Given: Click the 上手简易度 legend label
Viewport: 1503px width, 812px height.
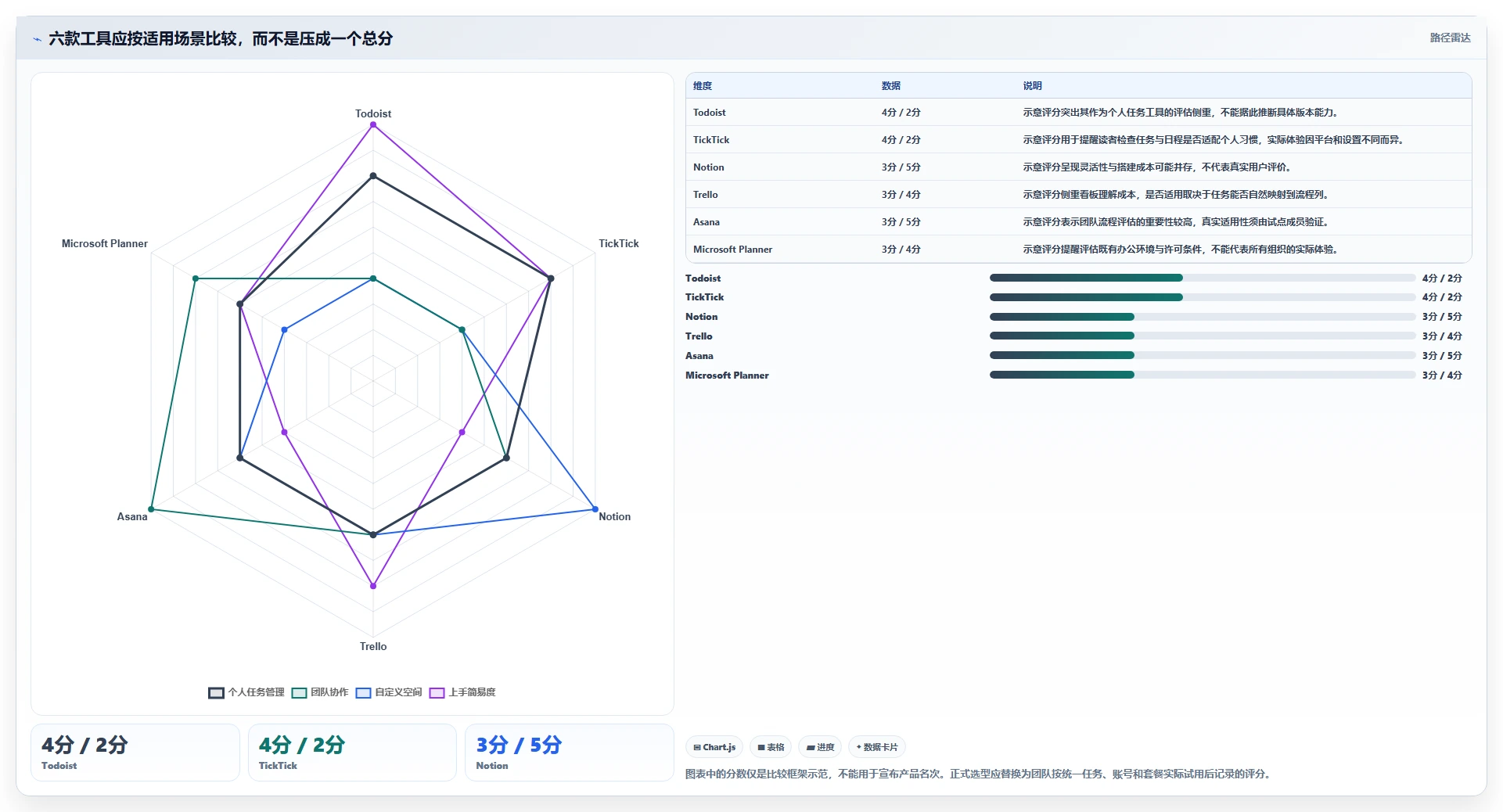Looking at the screenshot, I should pos(473,692).
